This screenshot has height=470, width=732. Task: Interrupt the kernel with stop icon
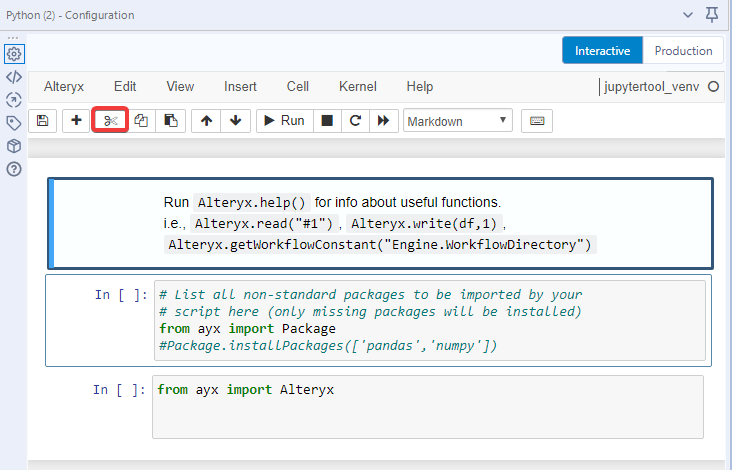pyautogui.click(x=326, y=121)
